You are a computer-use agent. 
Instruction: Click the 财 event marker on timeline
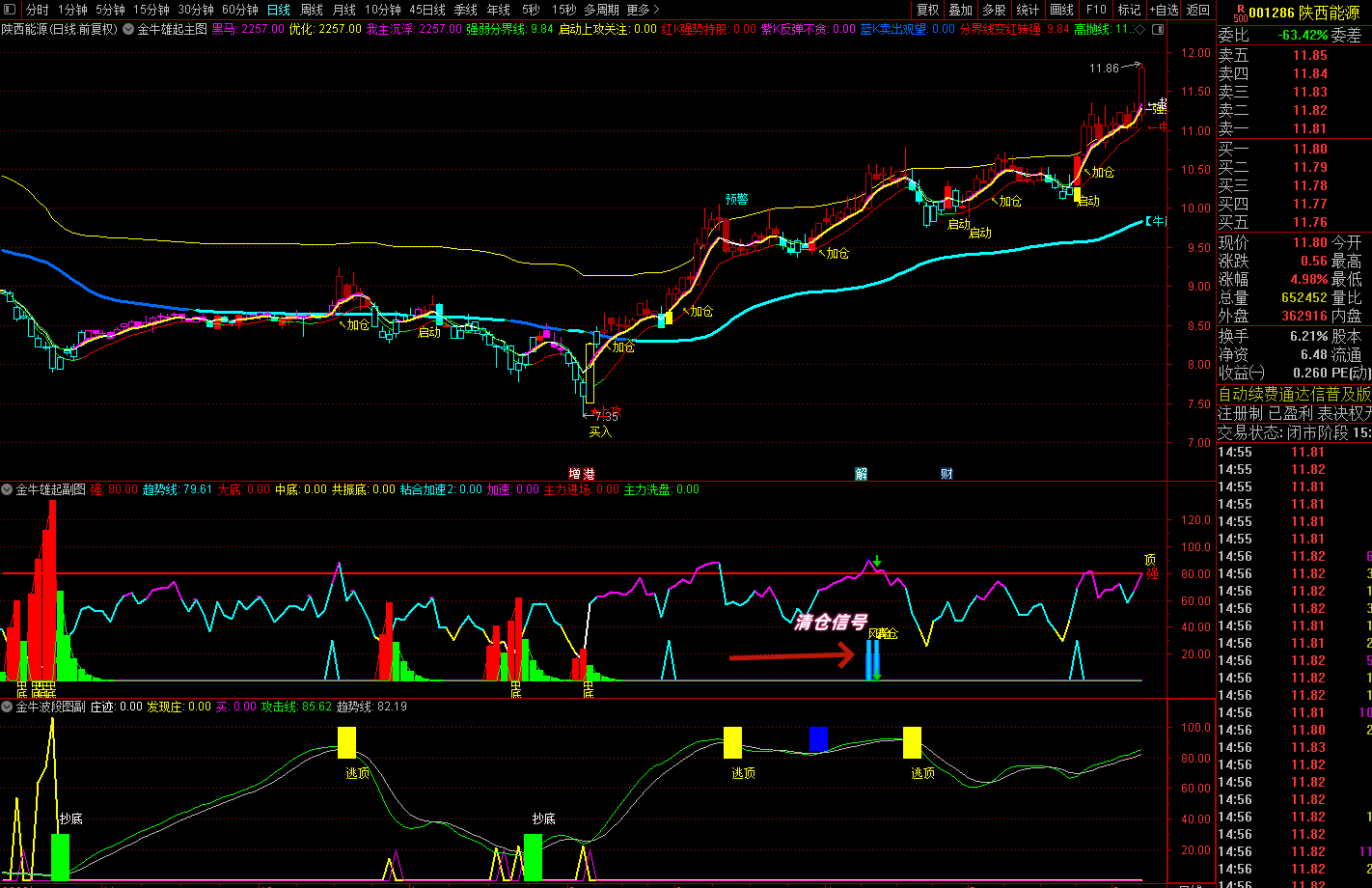[947, 473]
